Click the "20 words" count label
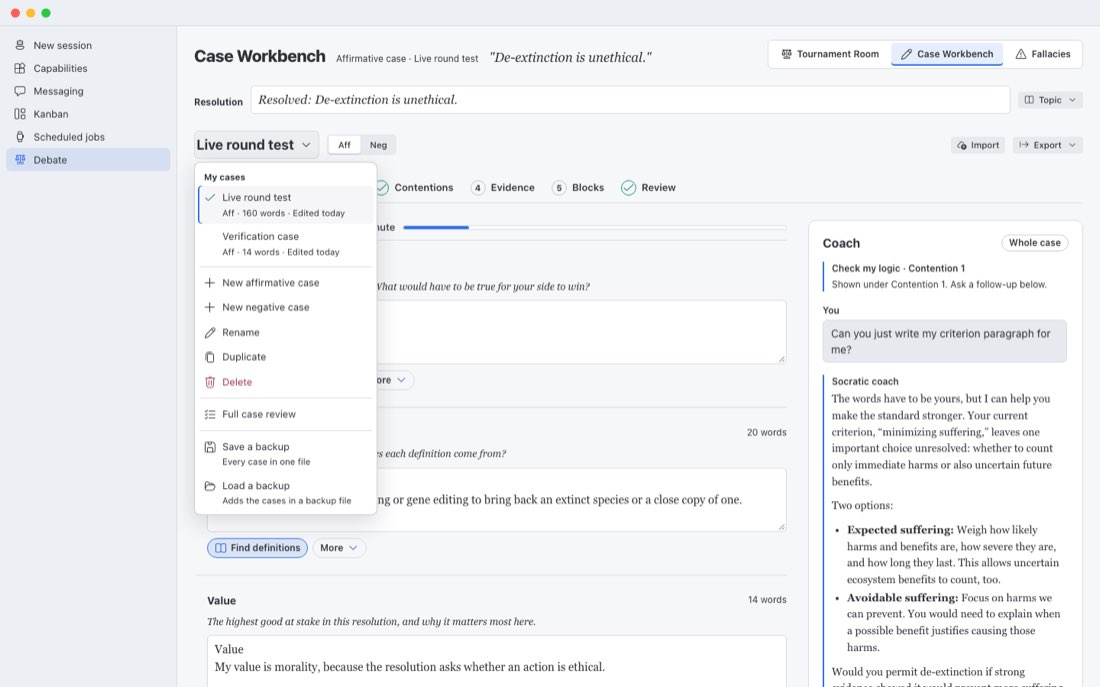 (x=766, y=432)
